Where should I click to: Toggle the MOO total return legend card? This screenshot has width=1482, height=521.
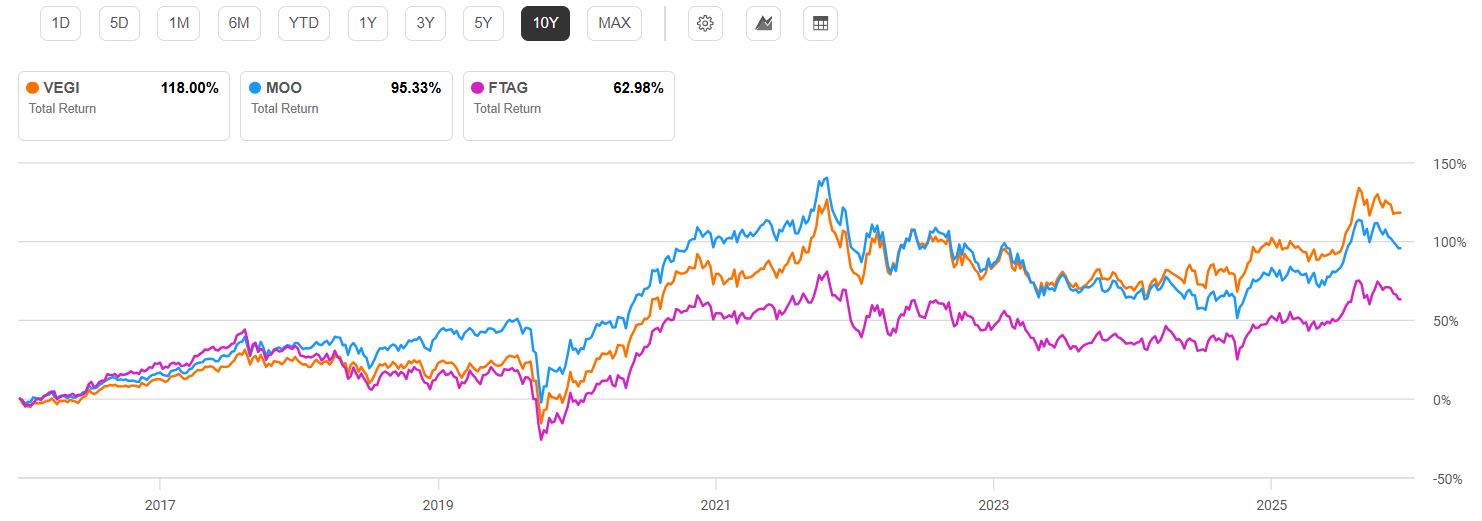click(x=346, y=105)
